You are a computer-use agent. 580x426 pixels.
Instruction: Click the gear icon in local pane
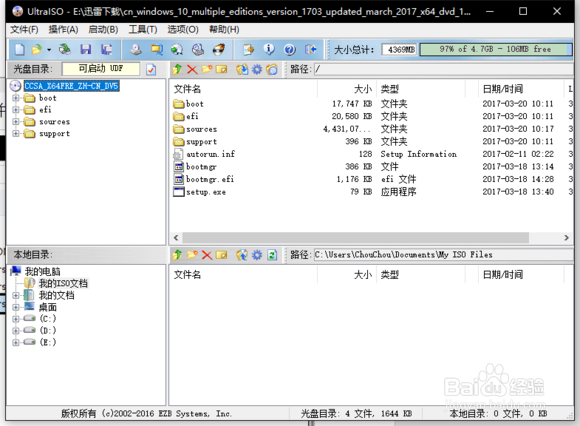pyautogui.click(x=257, y=255)
